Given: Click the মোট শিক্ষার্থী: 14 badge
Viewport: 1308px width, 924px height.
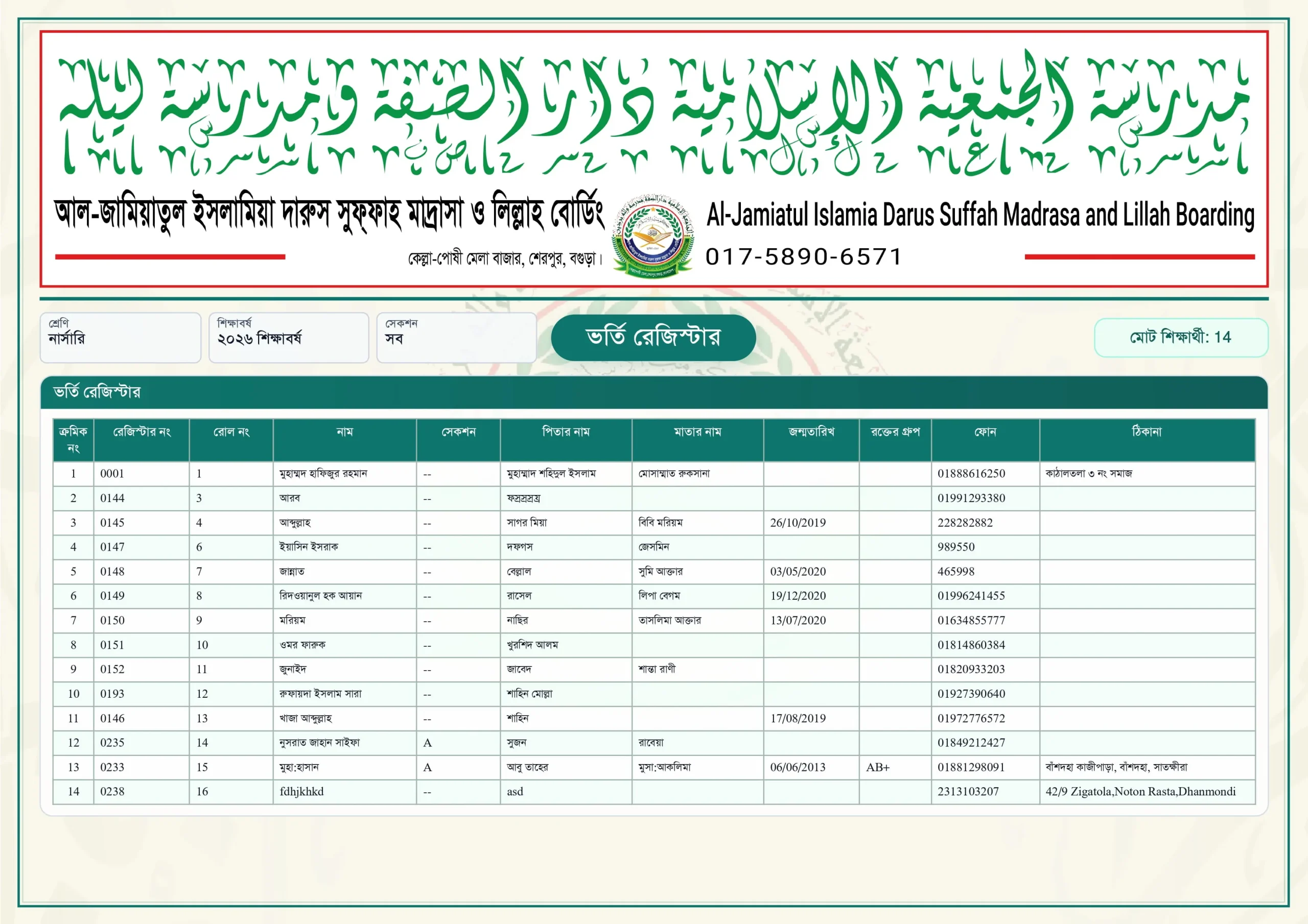Looking at the screenshot, I should pyautogui.click(x=1181, y=337).
